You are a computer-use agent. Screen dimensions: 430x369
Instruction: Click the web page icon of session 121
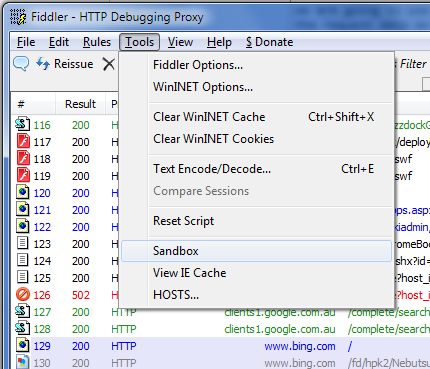coord(23,209)
